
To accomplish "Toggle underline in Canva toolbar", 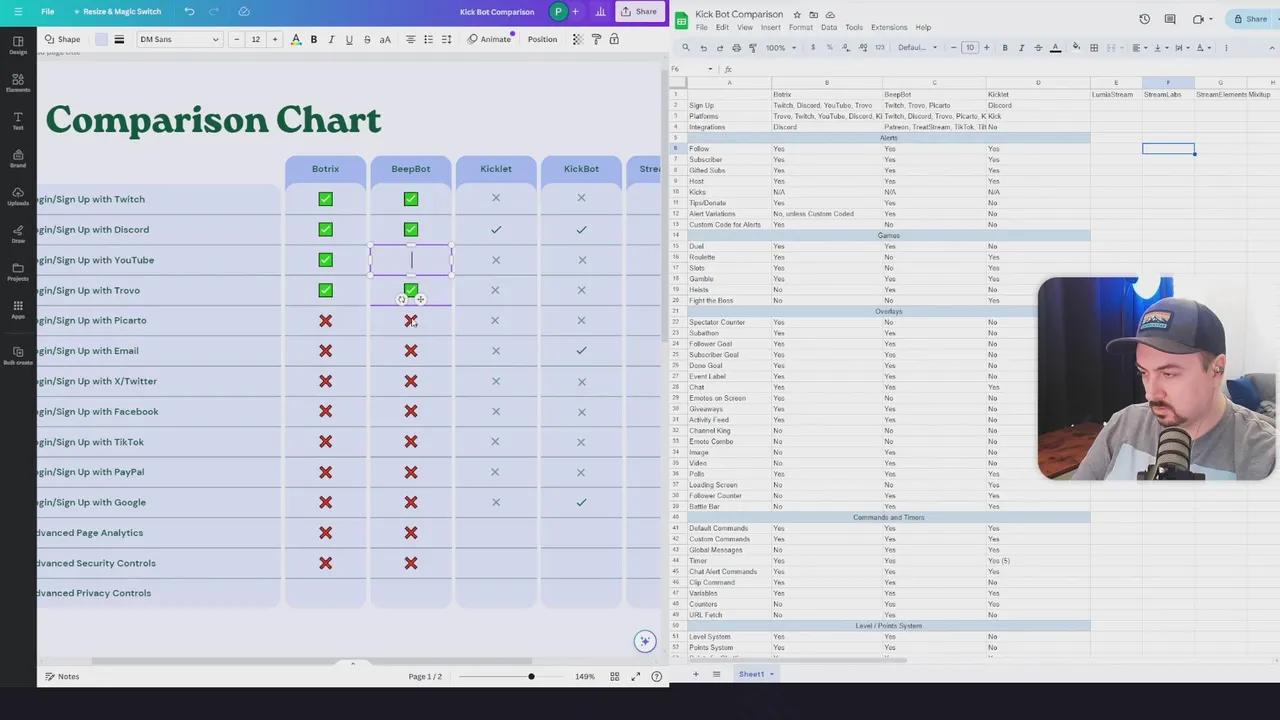I will pyautogui.click(x=349, y=39).
